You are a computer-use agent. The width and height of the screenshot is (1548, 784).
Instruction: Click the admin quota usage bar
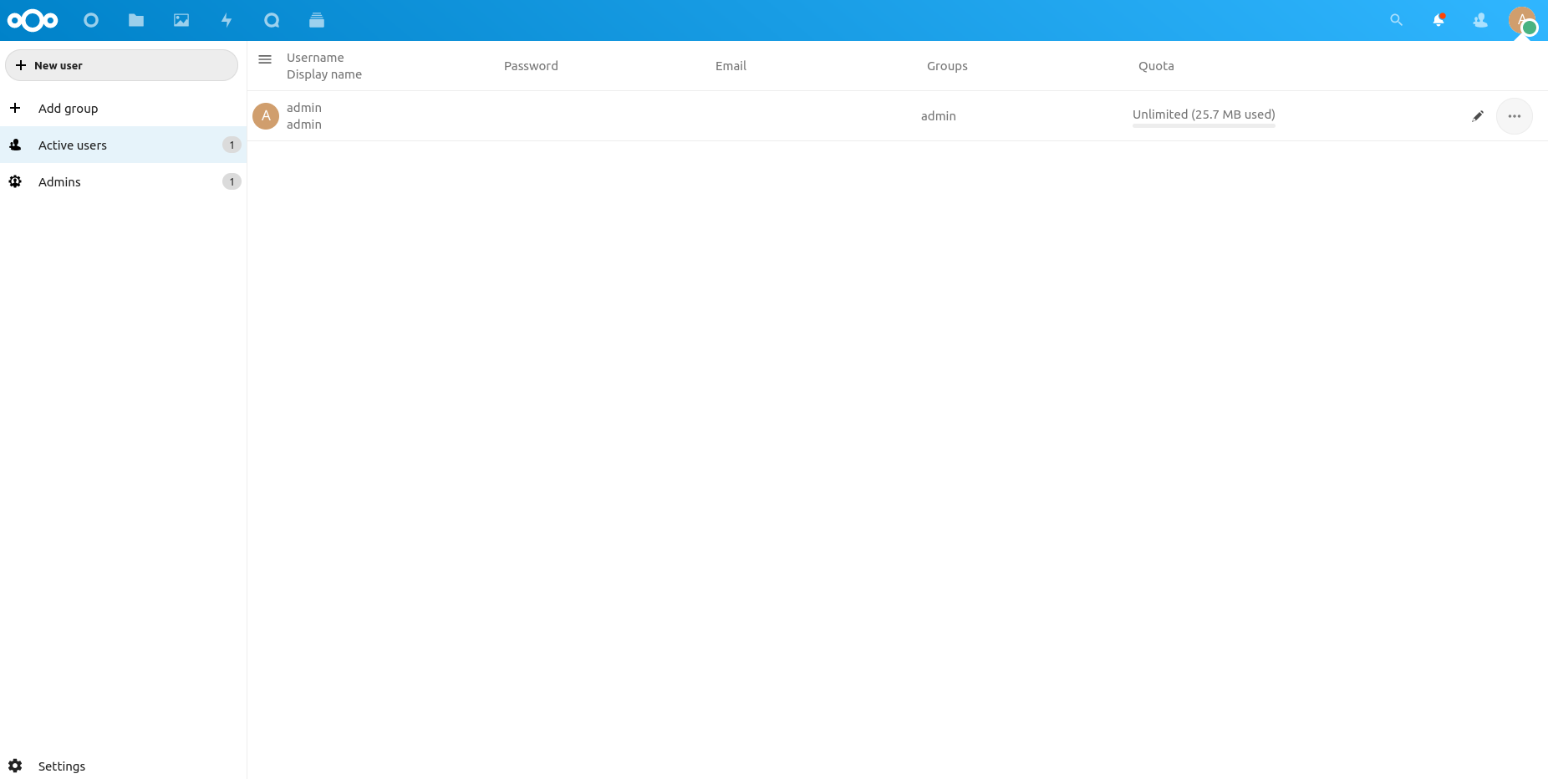click(1204, 125)
